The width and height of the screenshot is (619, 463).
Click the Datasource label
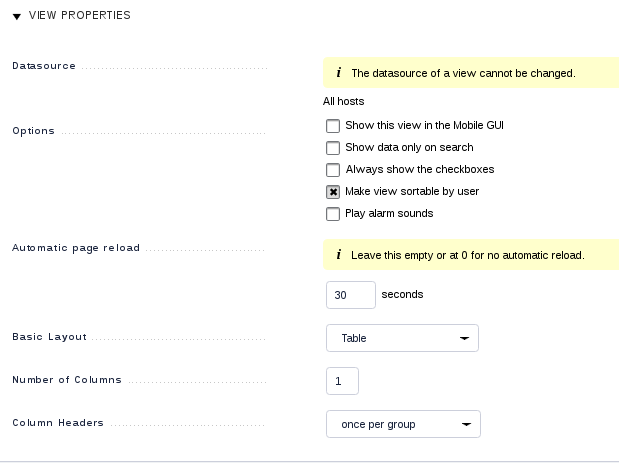(43, 66)
